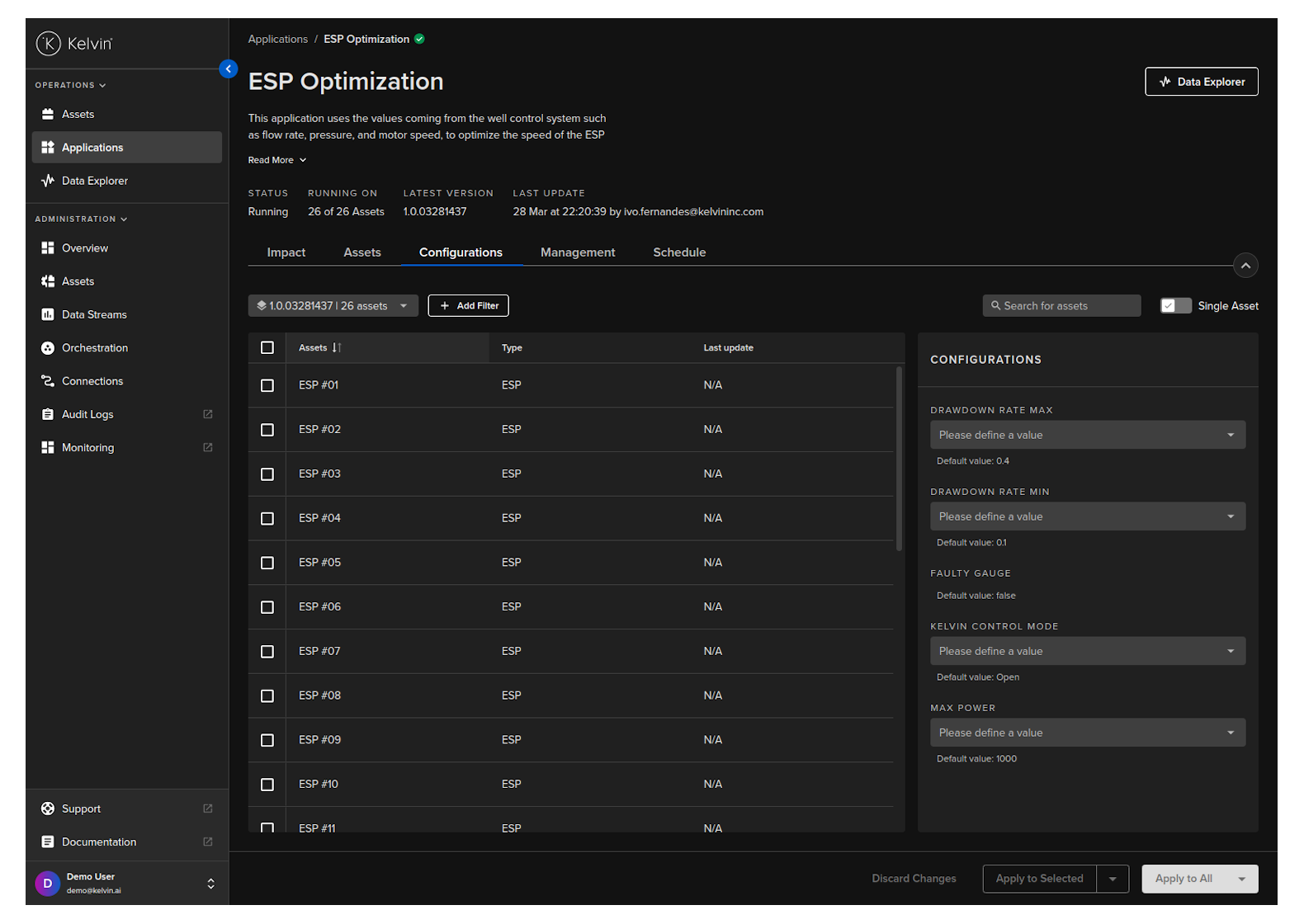1304x924 pixels.
Task: Click the Search for assets field
Action: [1062, 306]
